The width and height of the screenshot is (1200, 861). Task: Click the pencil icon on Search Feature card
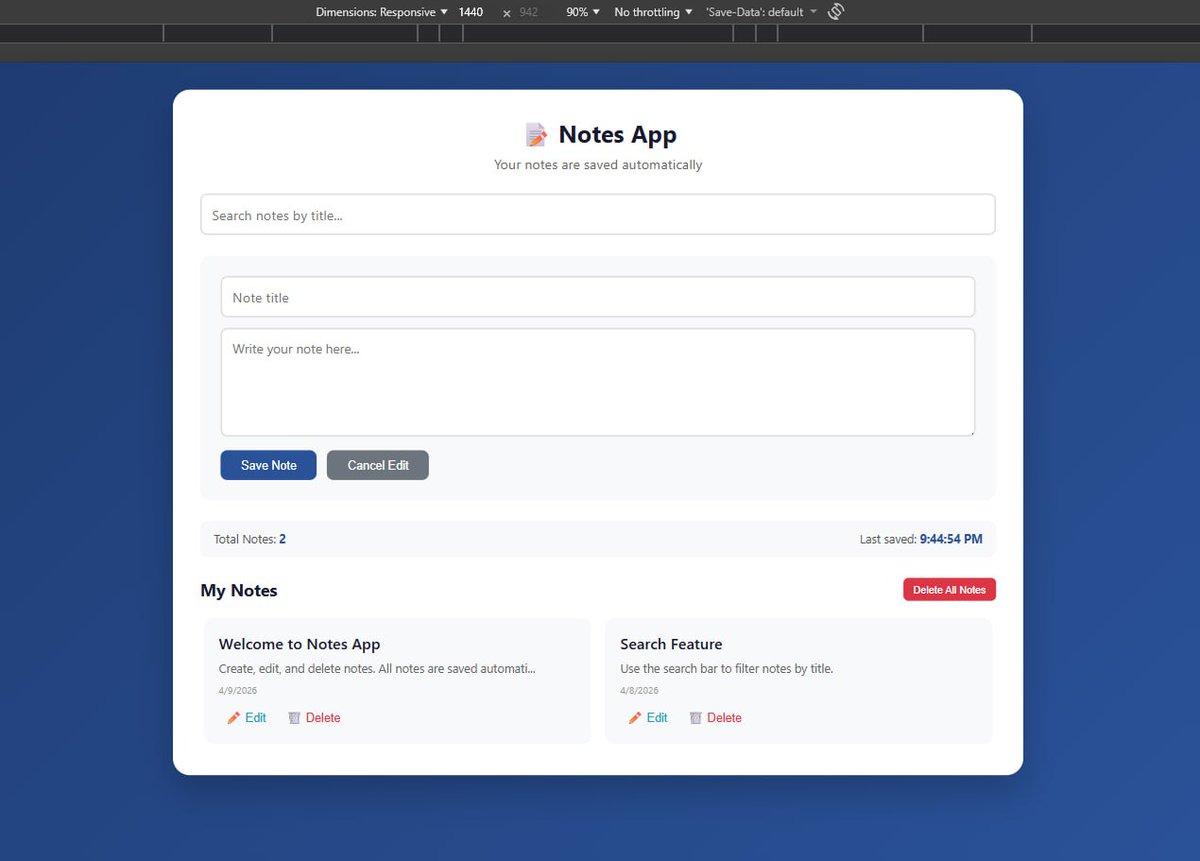tap(635, 718)
